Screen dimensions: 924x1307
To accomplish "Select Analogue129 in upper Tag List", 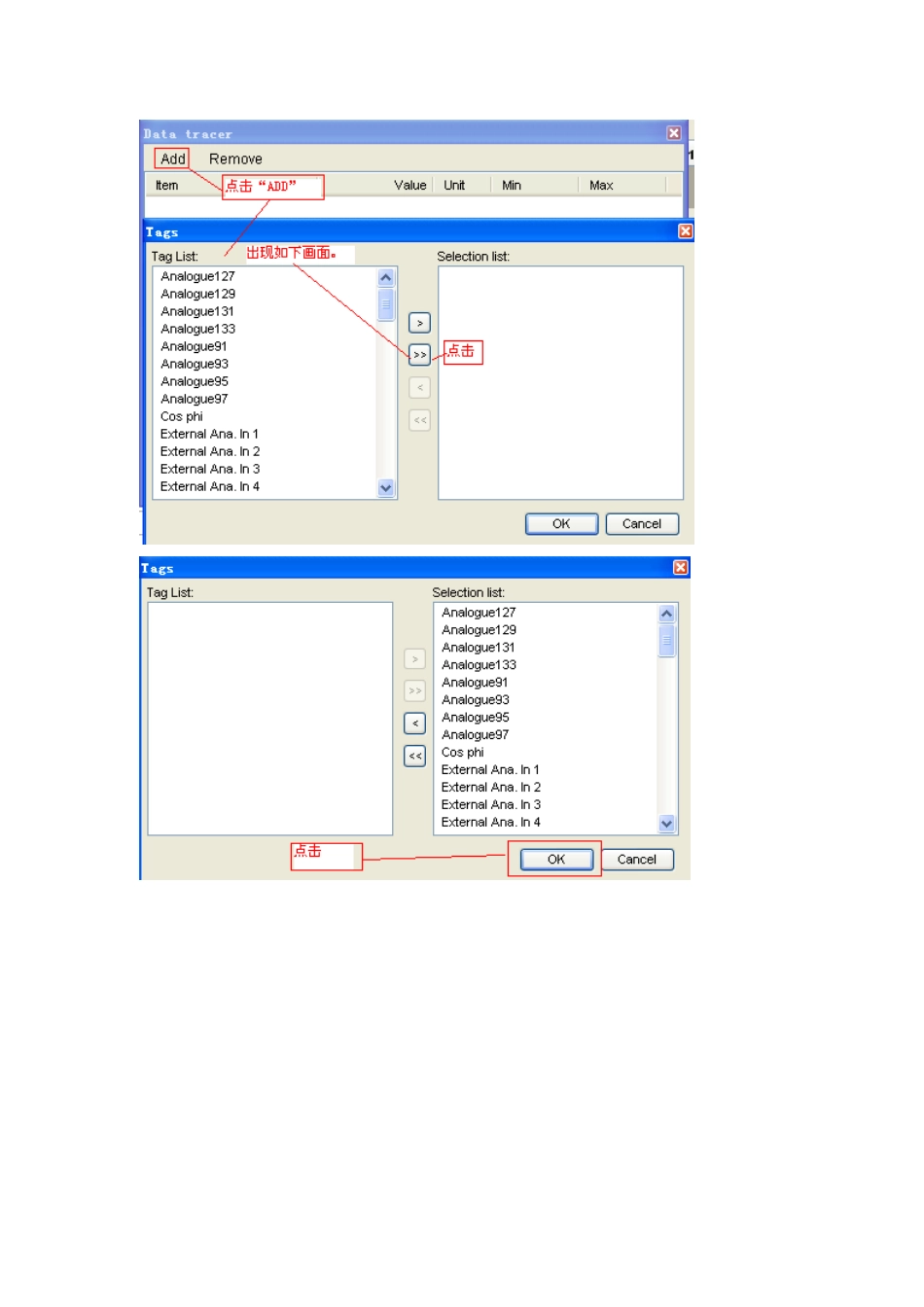I will click(197, 294).
